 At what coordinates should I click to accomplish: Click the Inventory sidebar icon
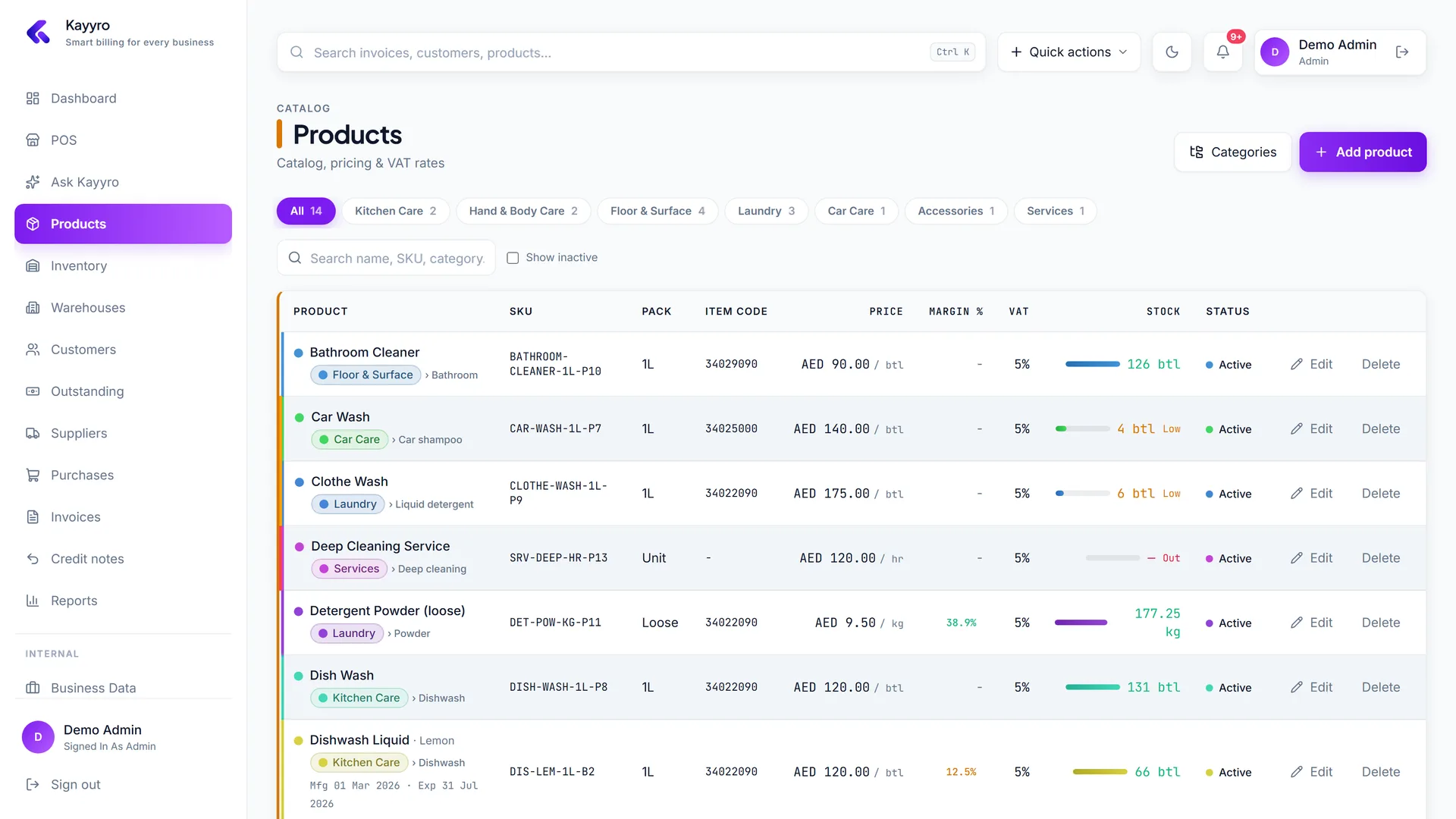[33, 266]
